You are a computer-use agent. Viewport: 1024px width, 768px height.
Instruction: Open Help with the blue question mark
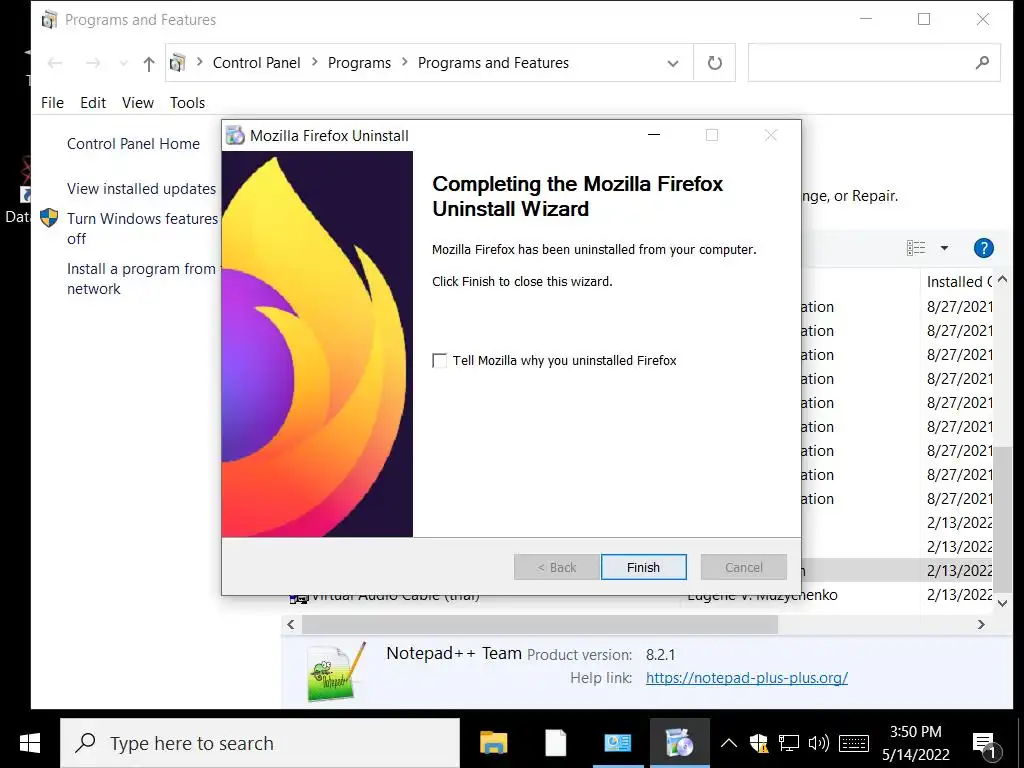click(x=984, y=248)
